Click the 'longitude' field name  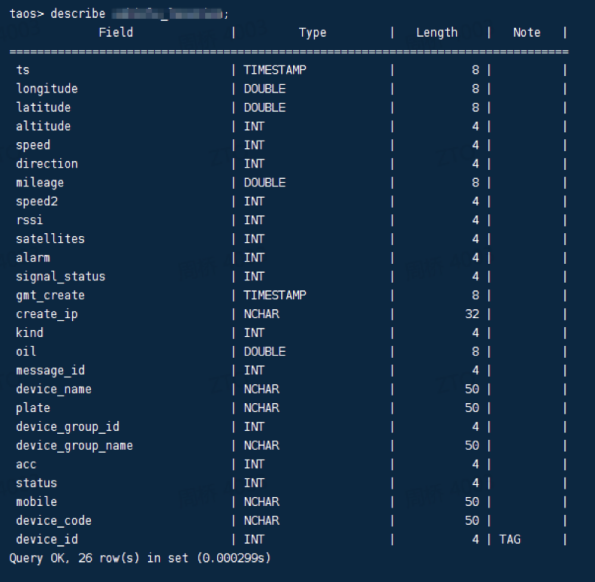click(47, 89)
